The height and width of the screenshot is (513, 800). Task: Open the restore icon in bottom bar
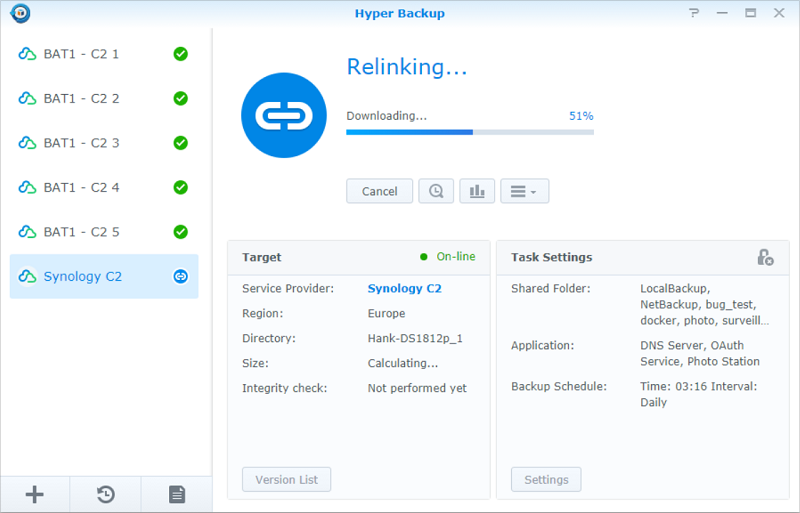(105, 494)
